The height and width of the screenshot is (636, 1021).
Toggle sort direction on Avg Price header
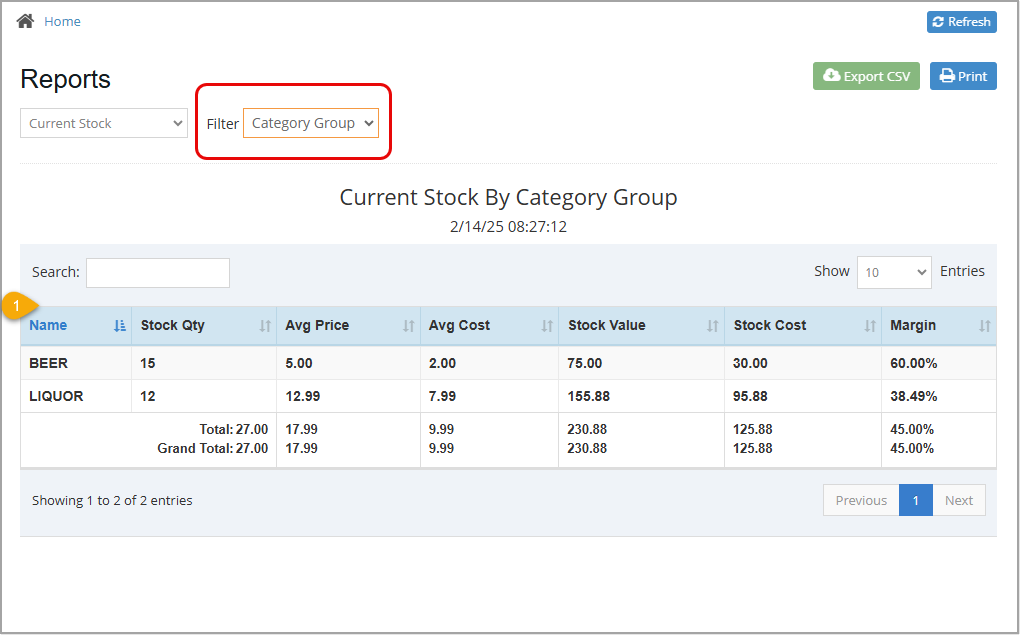[x=408, y=326]
